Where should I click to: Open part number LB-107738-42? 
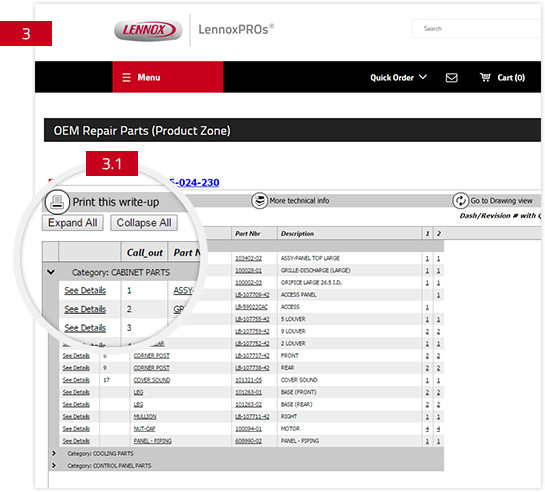252,368
